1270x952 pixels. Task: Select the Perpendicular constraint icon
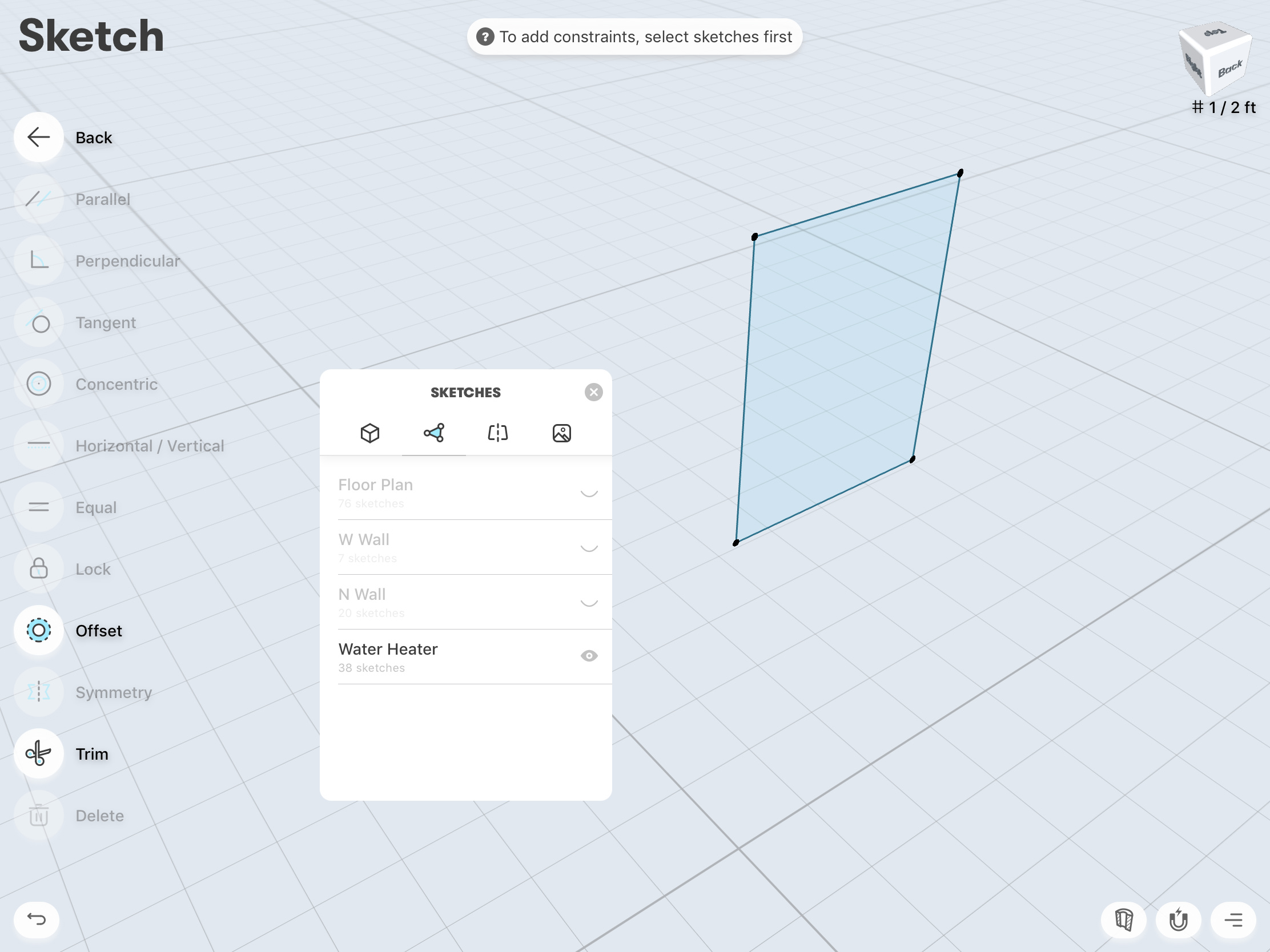click(38, 260)
